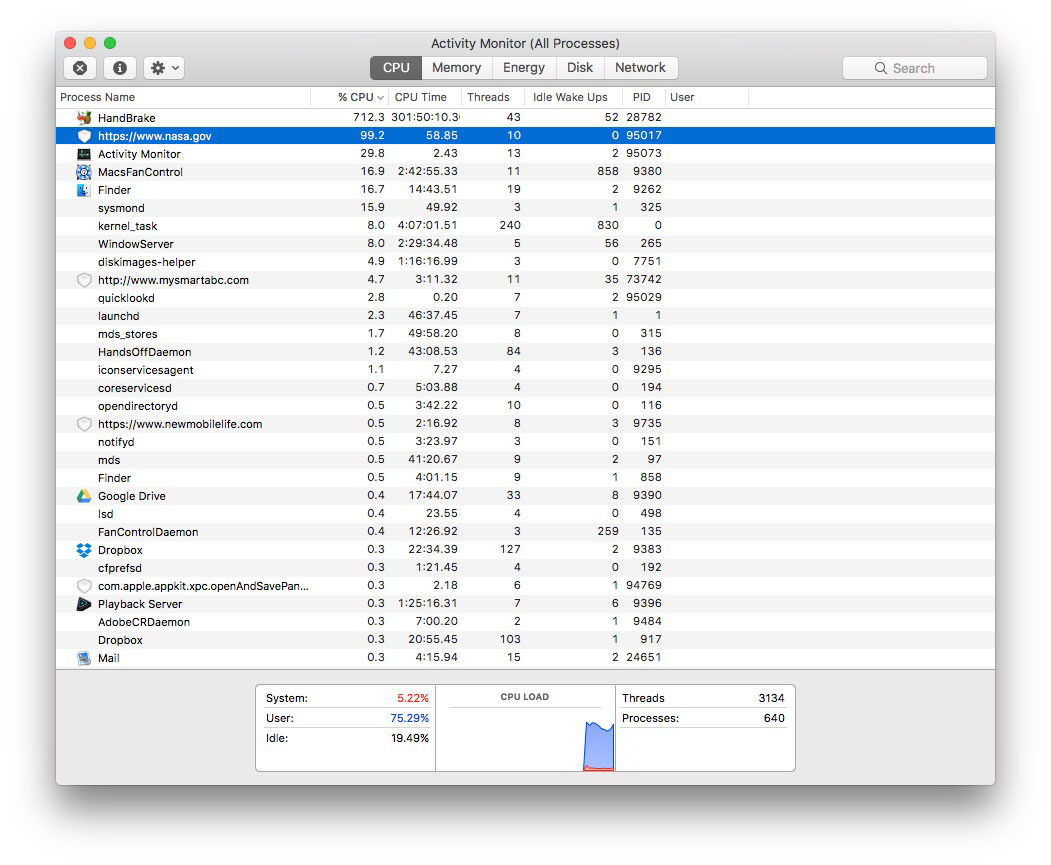Image resolution: width=1051 pixels, height=865 pixels.
Task: Select the diskimages-helper process row
Action: pos(525,261)
